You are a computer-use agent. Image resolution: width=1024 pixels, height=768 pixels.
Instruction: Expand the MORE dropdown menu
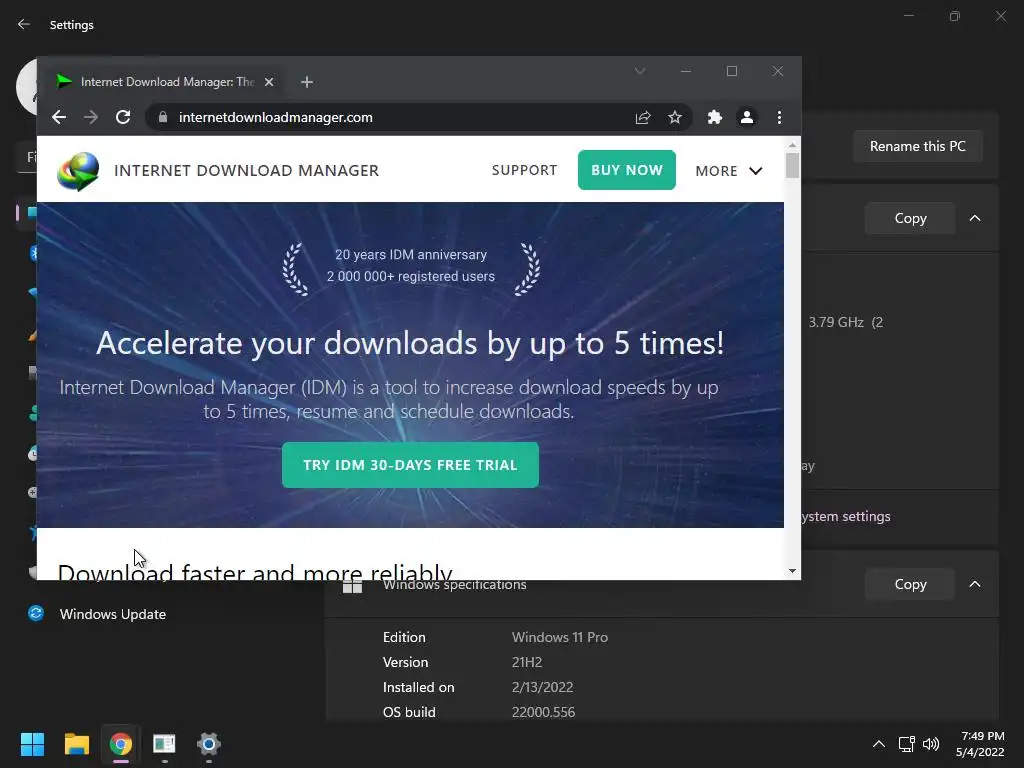pos(728,171)
